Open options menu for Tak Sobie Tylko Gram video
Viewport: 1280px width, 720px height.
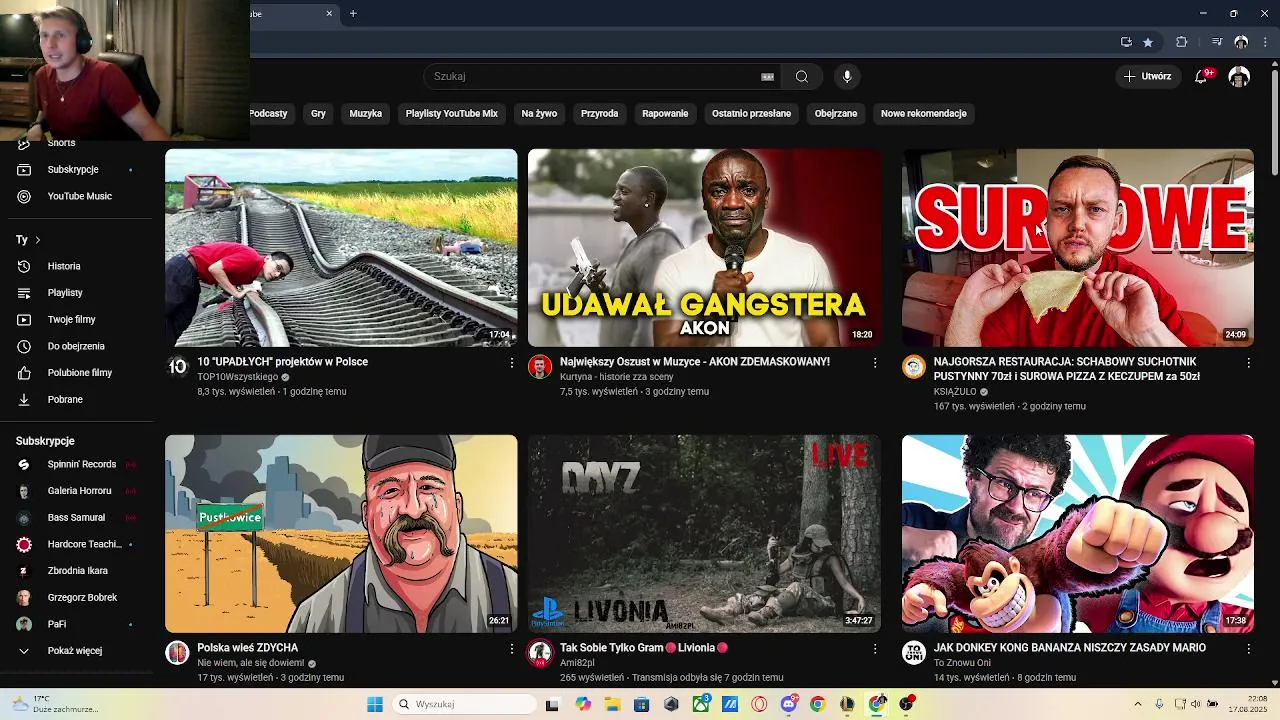point(875,648)
